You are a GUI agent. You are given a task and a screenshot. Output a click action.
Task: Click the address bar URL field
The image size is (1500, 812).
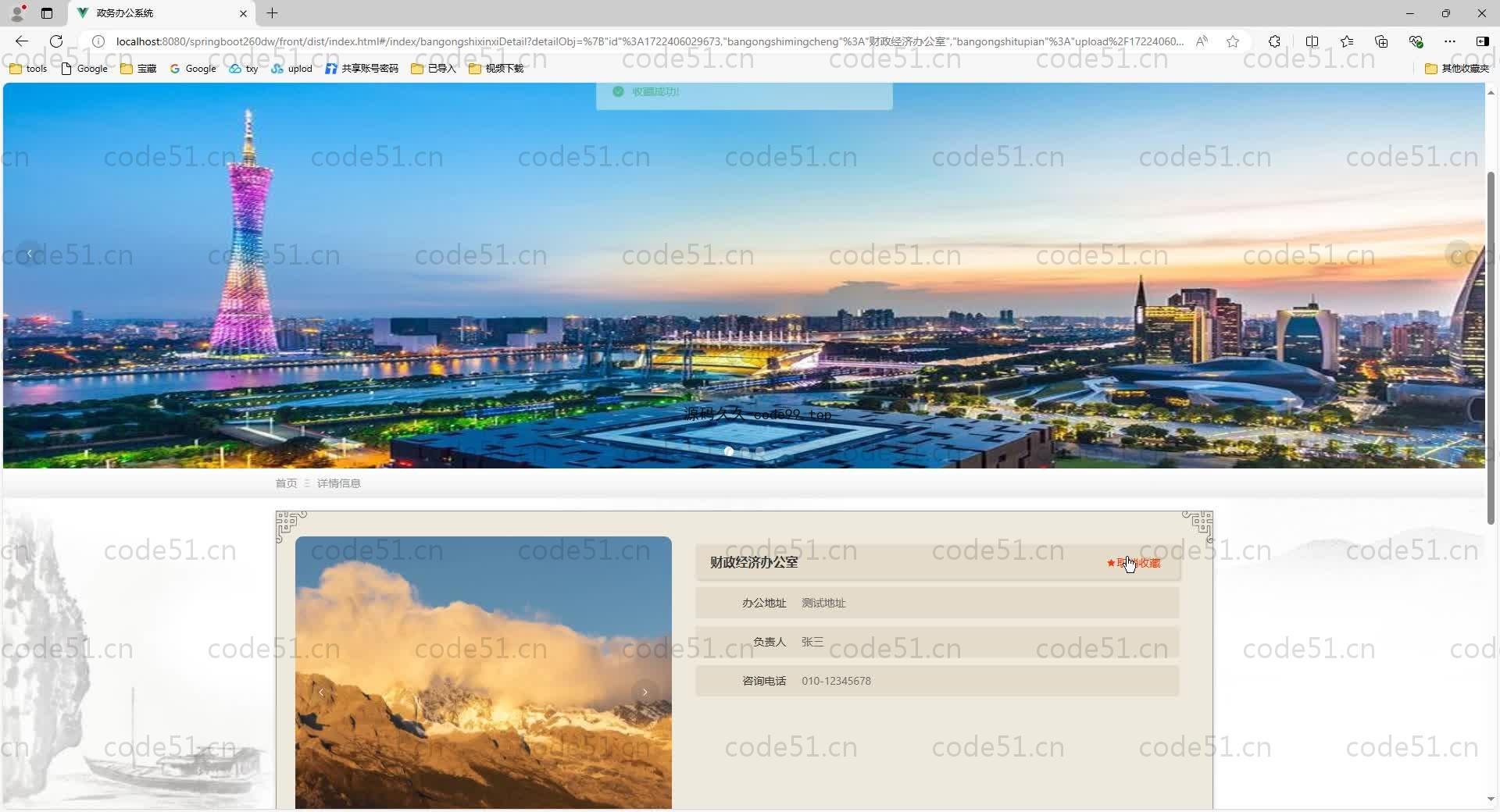click(648, 41)
